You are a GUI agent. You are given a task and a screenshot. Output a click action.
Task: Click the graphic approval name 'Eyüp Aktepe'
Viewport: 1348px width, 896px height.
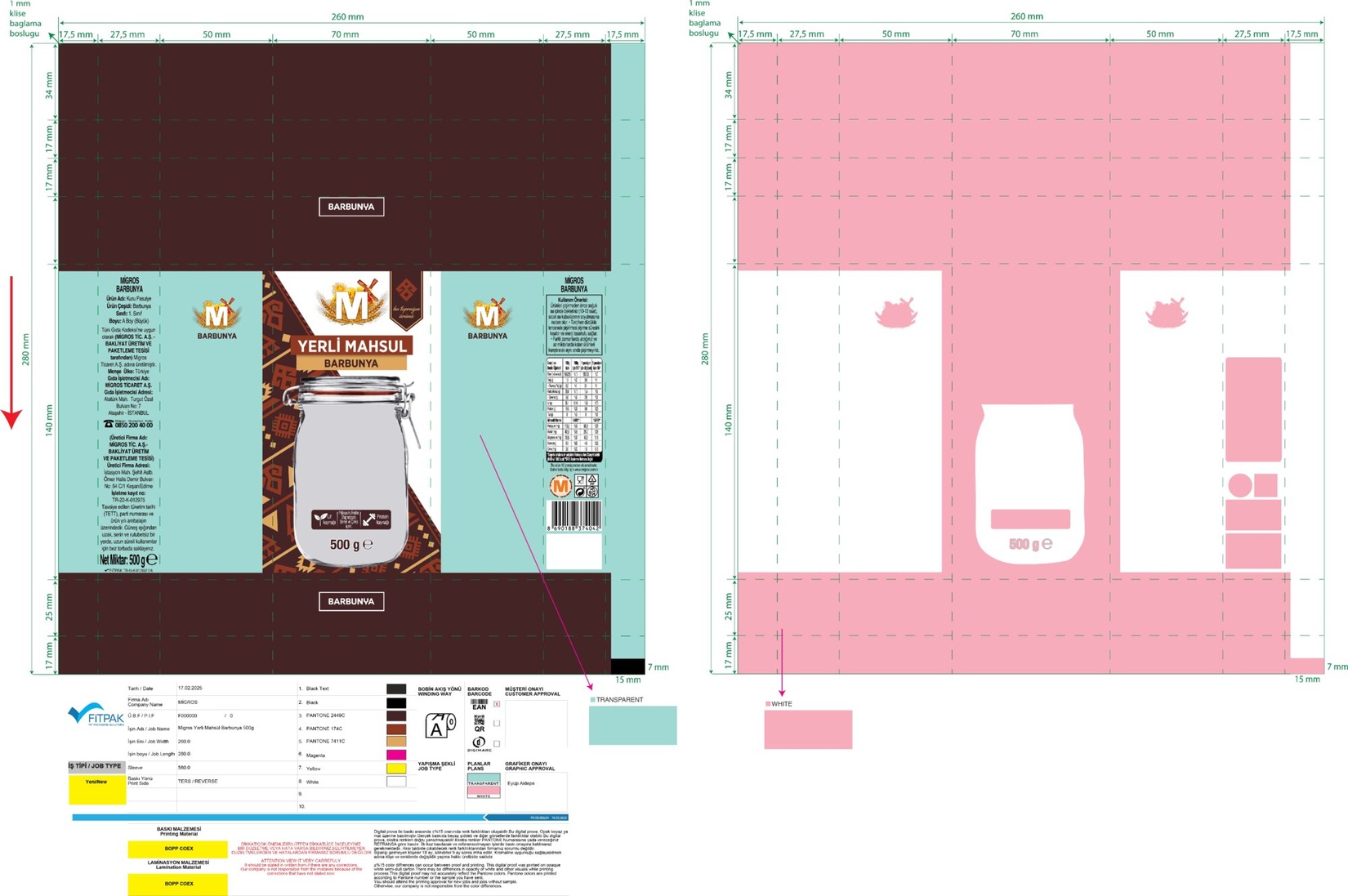tap(521, 783)
